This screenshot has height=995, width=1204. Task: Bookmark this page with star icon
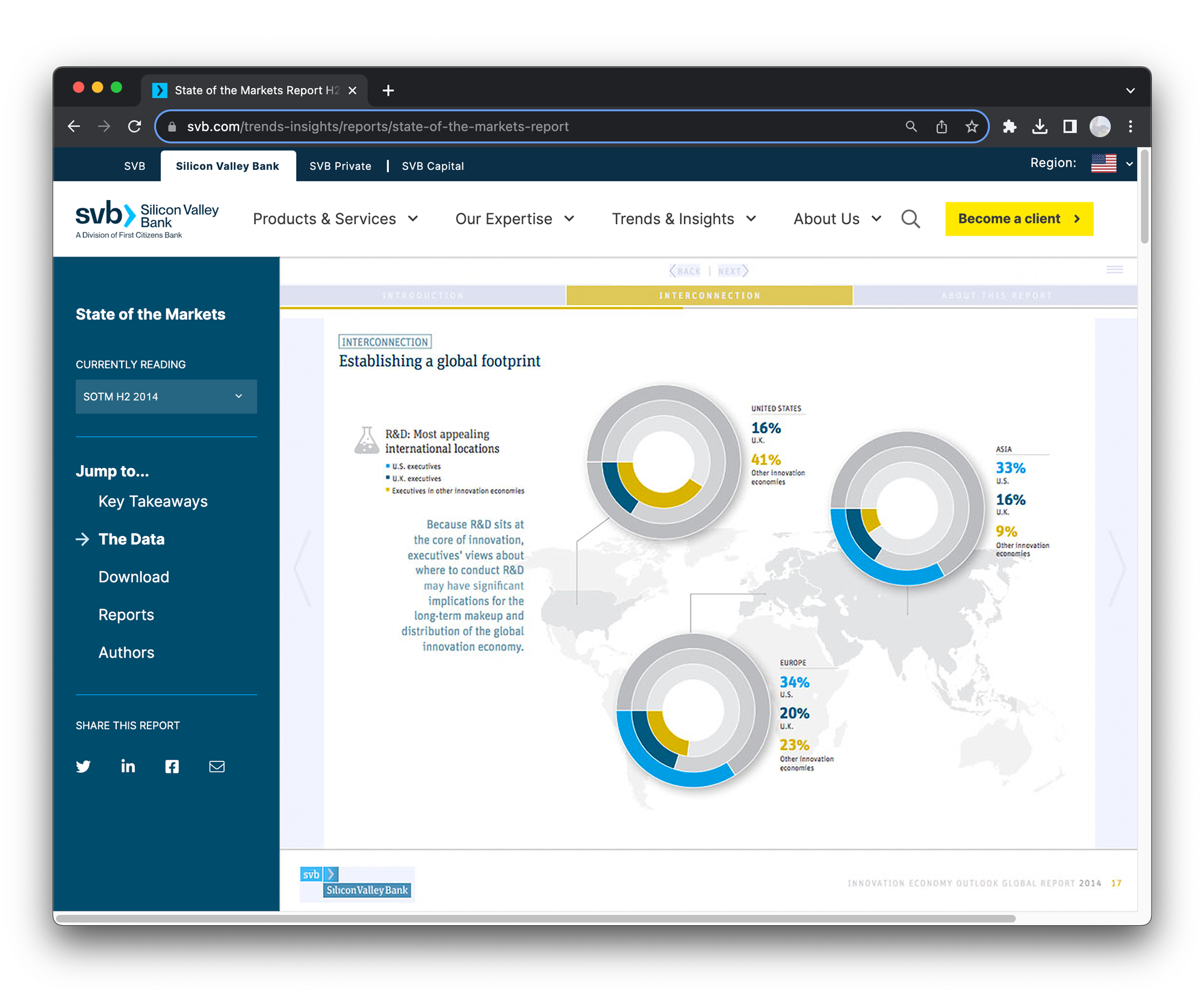[x=971, y=126]
